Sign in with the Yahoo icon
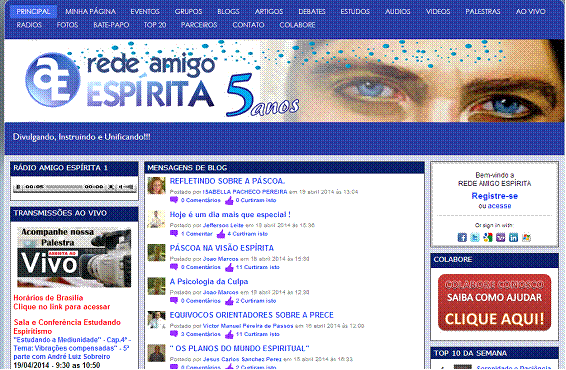This screenshot has height=370, width=566. [501, 237]
